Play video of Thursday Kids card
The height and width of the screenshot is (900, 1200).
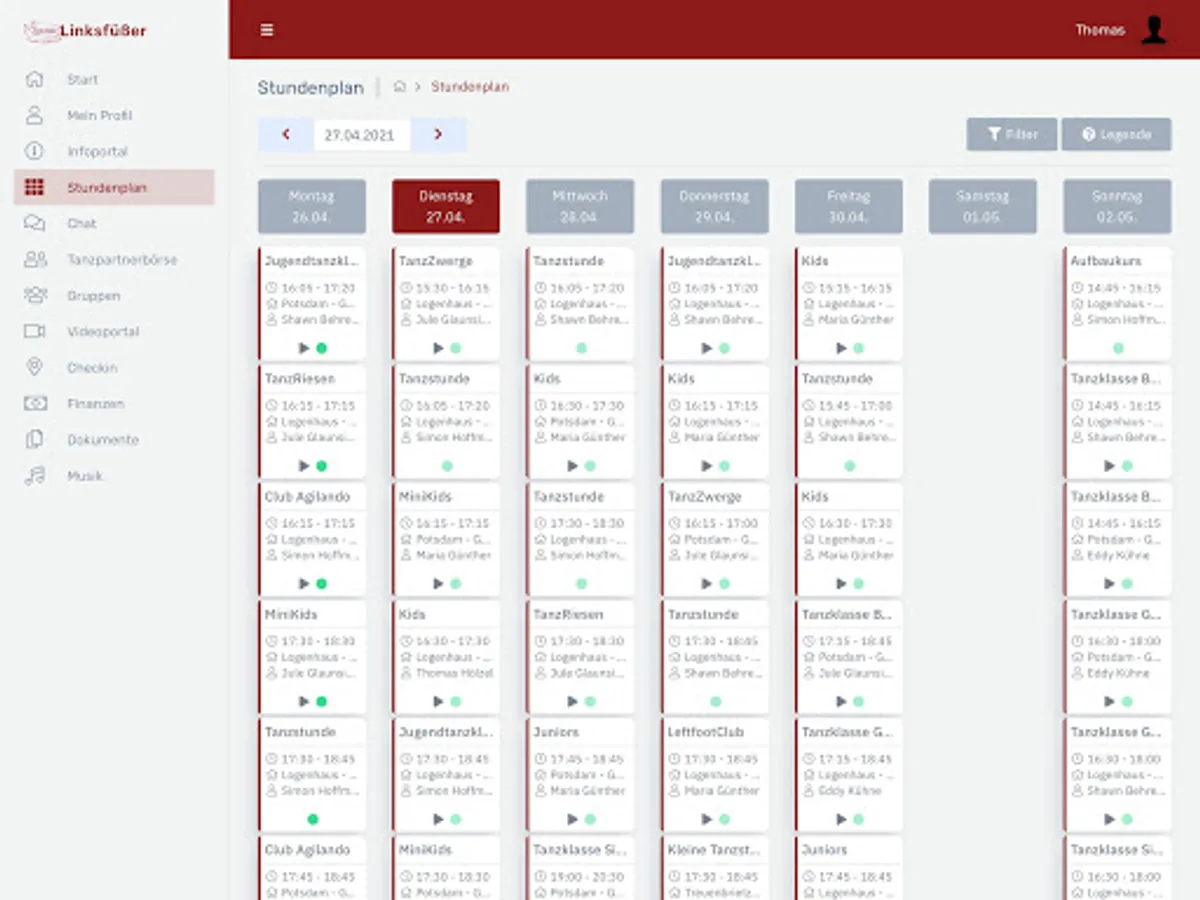tap(706, 466)
